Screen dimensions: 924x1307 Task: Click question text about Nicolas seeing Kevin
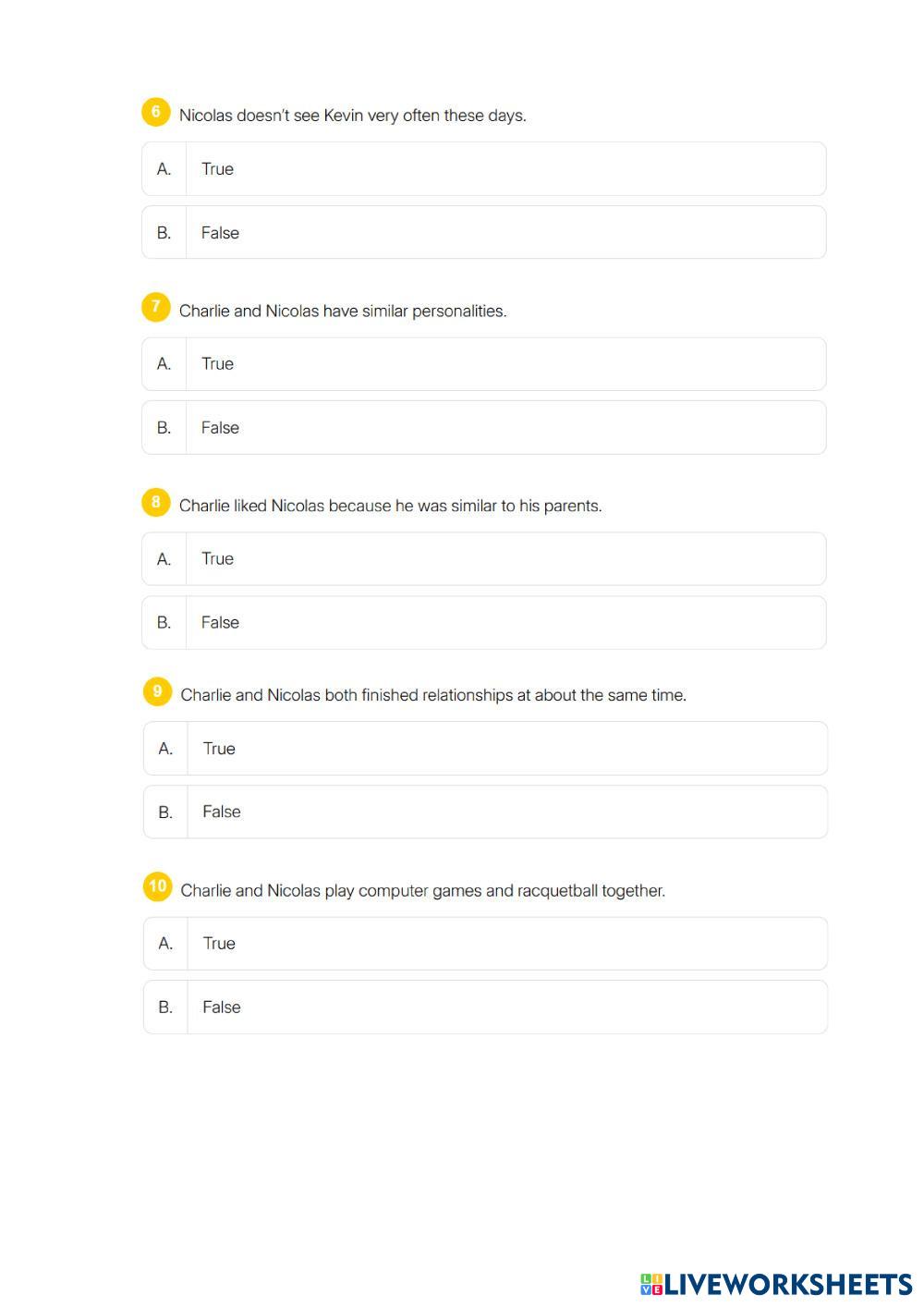point(352,116)
